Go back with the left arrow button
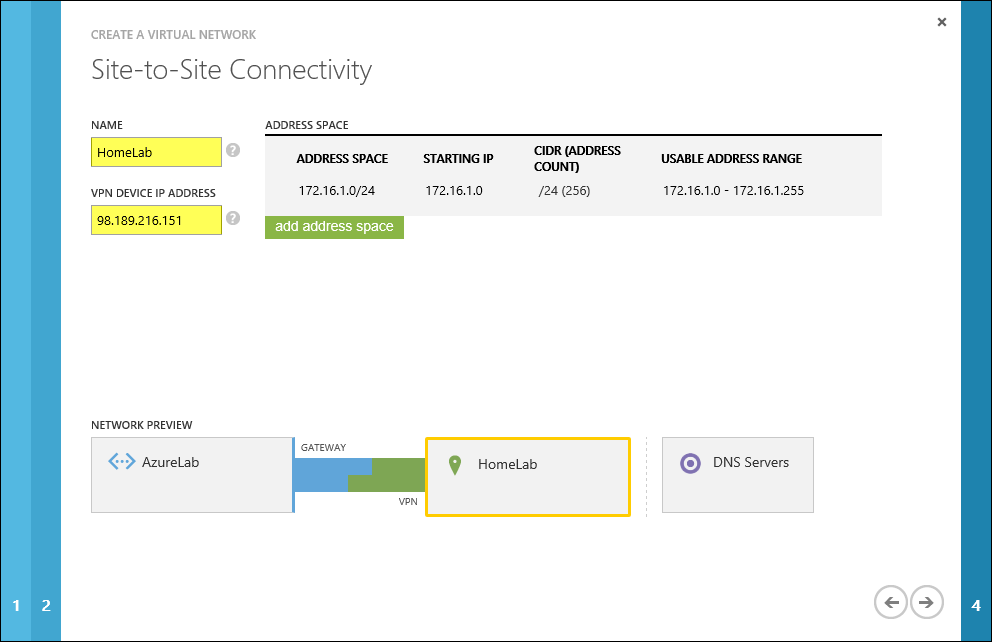This screenshot has height=642, width=992. [x=889, y=602]
